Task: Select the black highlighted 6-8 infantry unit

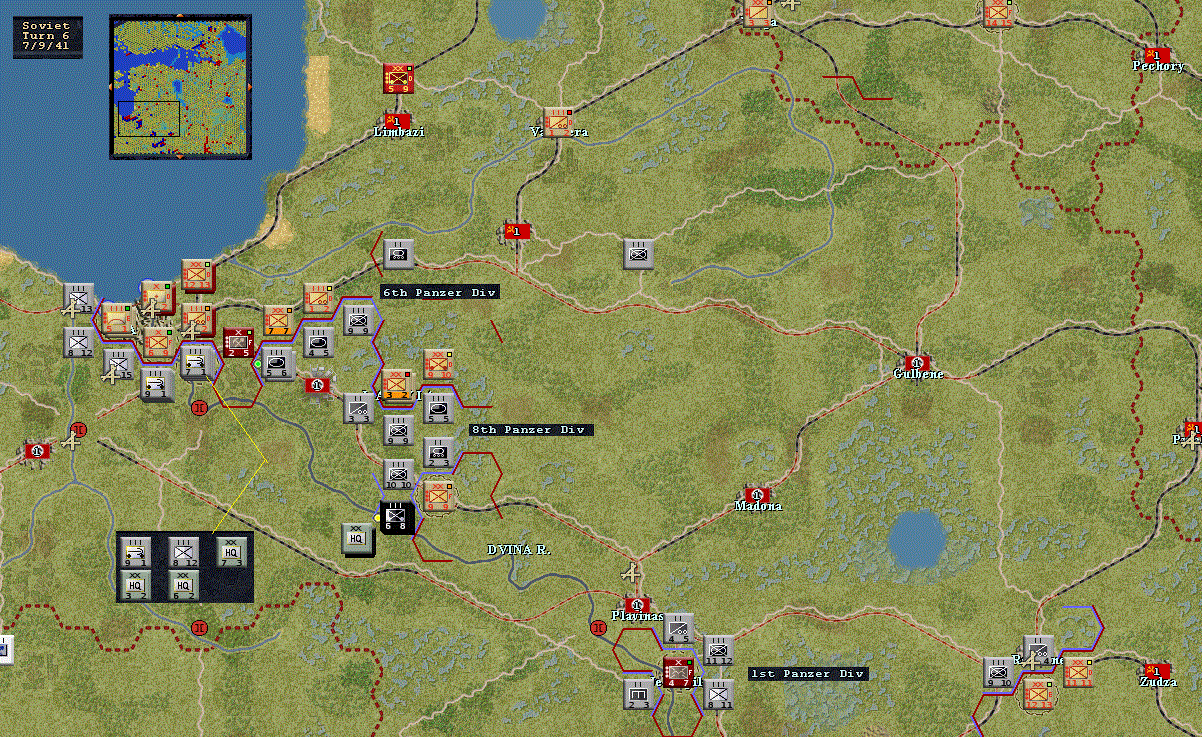Action: 397,518
